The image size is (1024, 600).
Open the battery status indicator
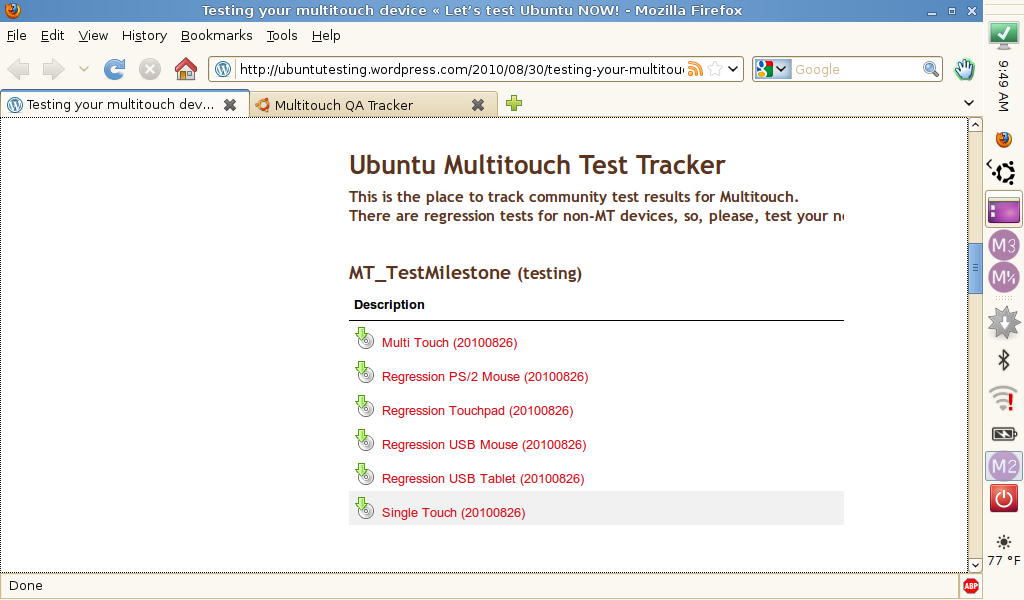1004,434
